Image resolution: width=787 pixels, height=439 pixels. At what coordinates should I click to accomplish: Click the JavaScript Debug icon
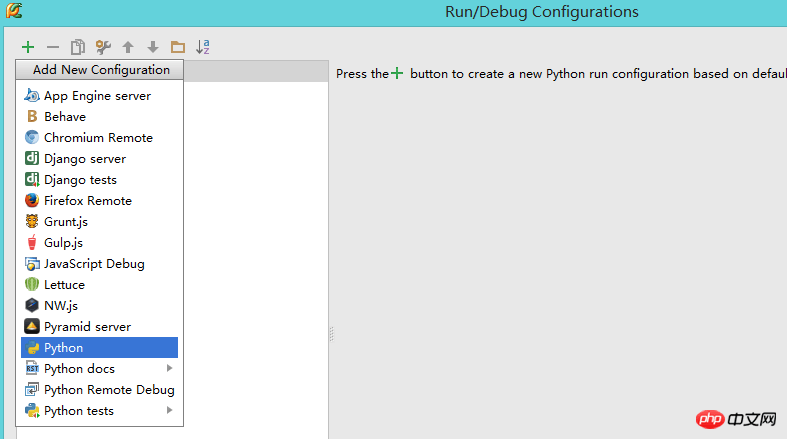point(32,263)
